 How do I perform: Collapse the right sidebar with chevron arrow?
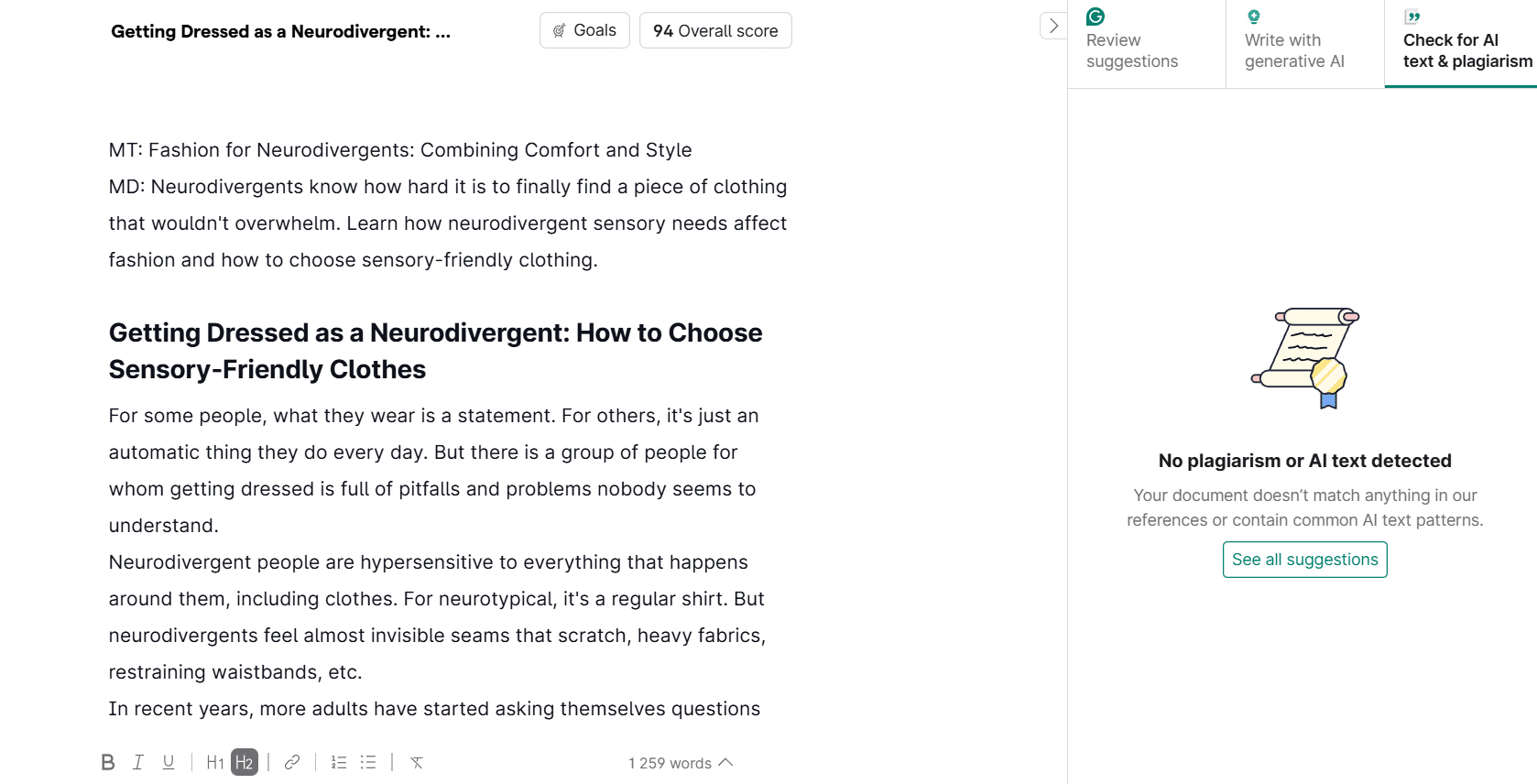coord(1053,26)
